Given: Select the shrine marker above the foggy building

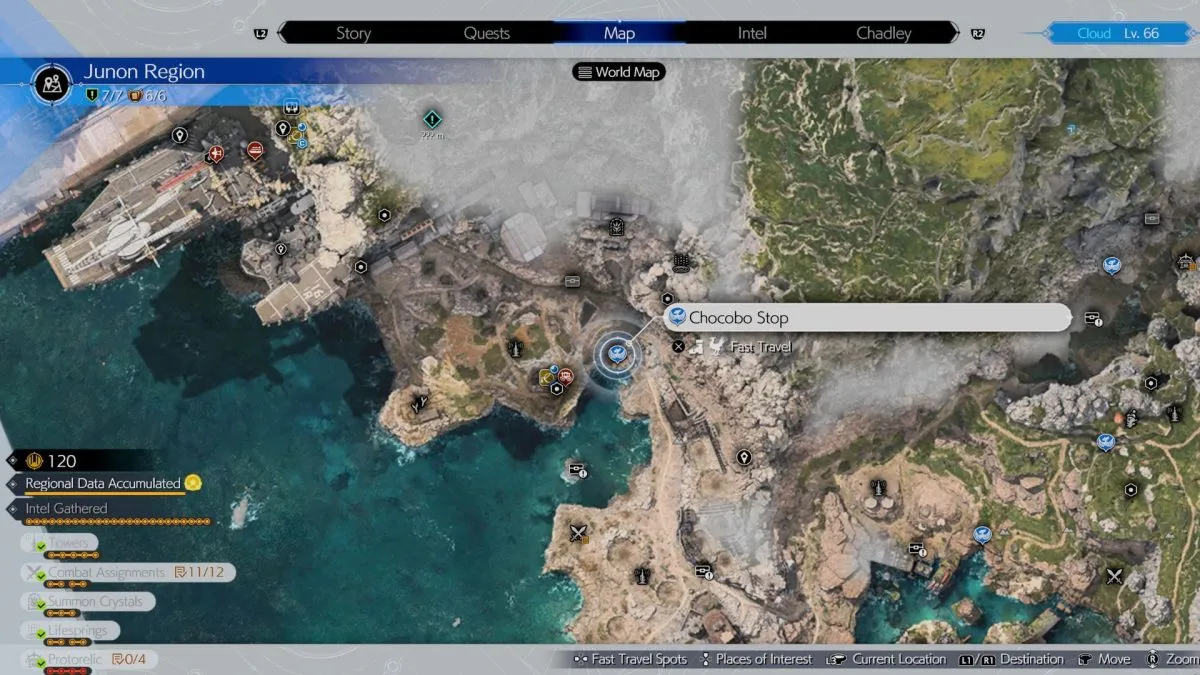Looking at the screenshot, I should (617, 228).
